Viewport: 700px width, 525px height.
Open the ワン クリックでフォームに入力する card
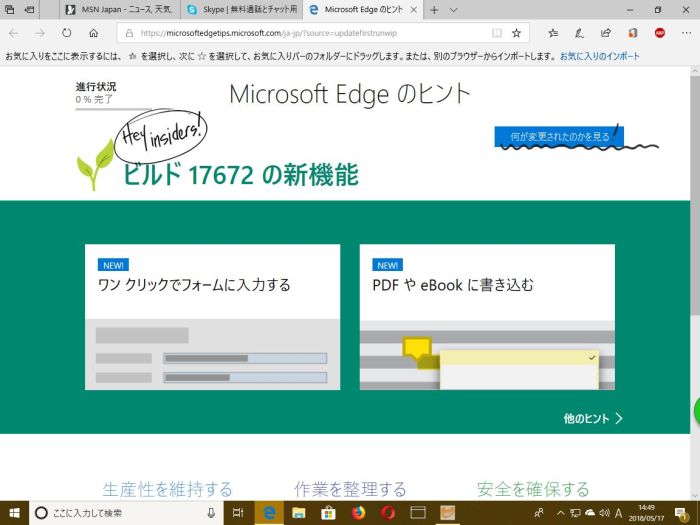(x=212, y=316)
